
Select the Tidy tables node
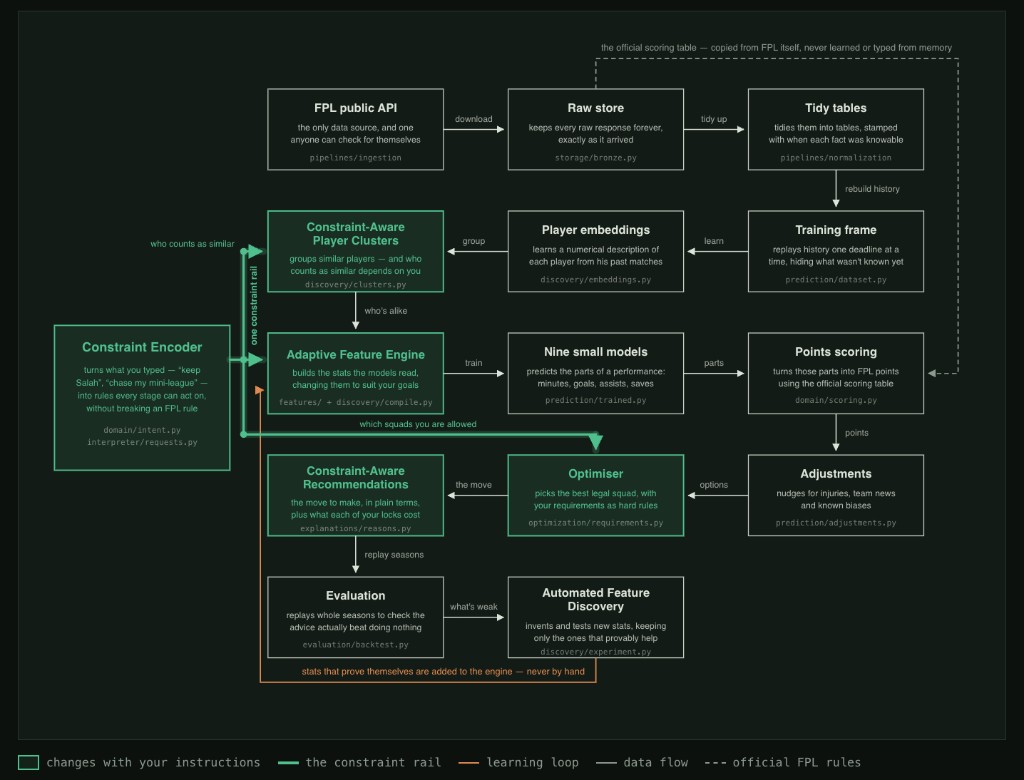pos(836,129)
